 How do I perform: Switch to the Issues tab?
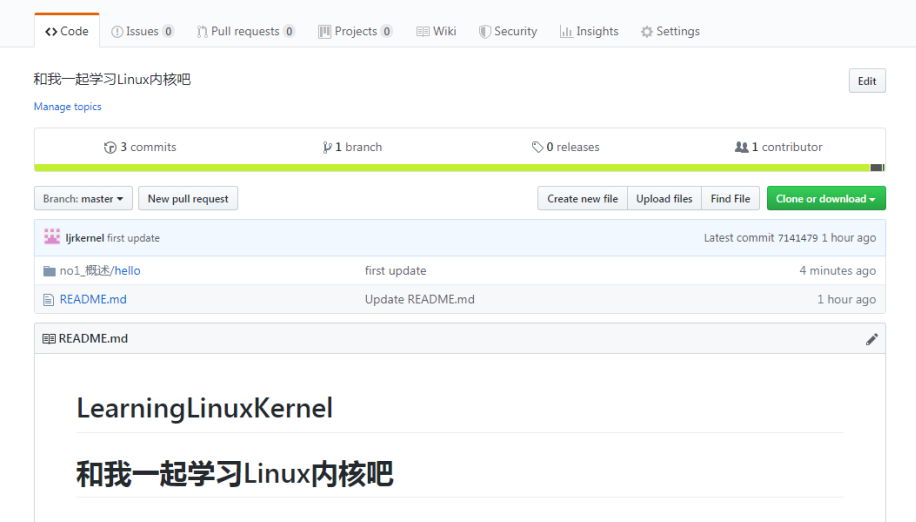click(x=142, y=31)
